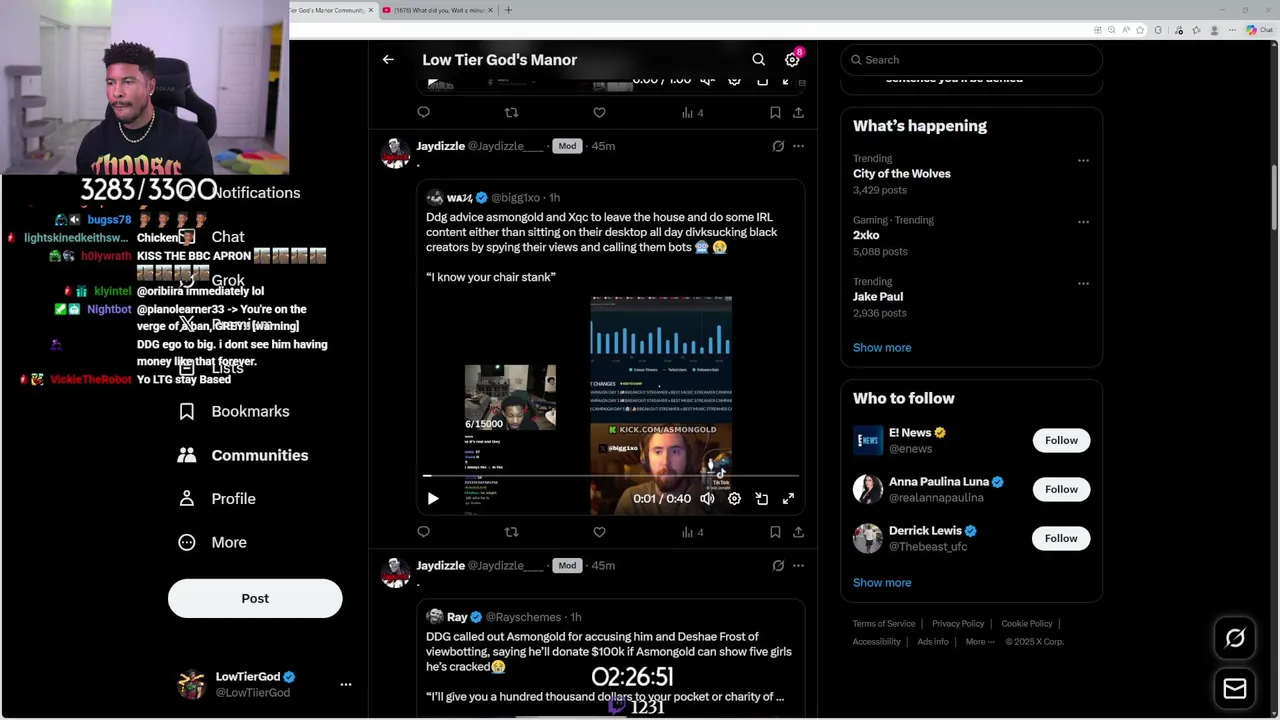This screenshot has width=1280, height=720.
Task: Open a new browser tab
Action: (508, 10)
